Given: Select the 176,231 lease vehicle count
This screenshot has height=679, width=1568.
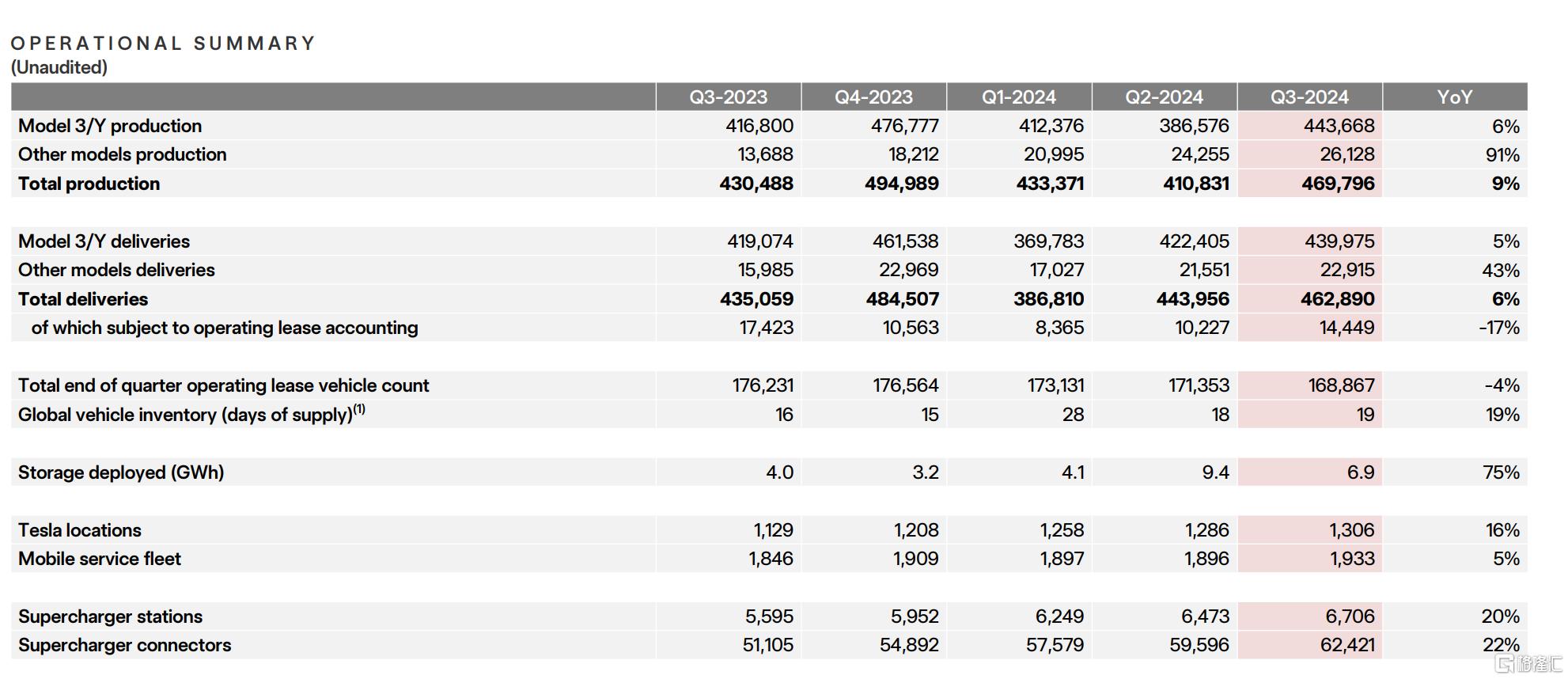Looking at the screenshot, I should 763,385.
